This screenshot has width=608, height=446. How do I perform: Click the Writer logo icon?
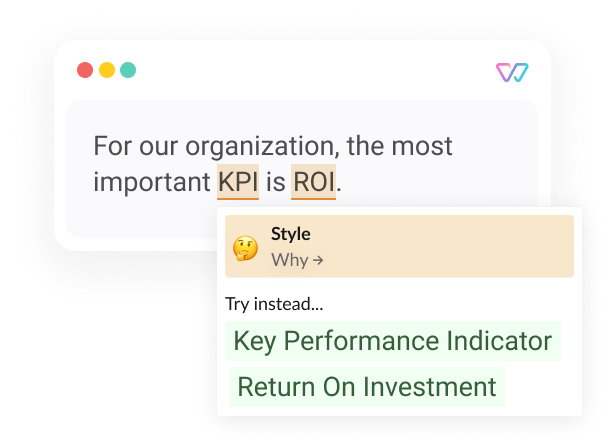(x=512, y=72)
